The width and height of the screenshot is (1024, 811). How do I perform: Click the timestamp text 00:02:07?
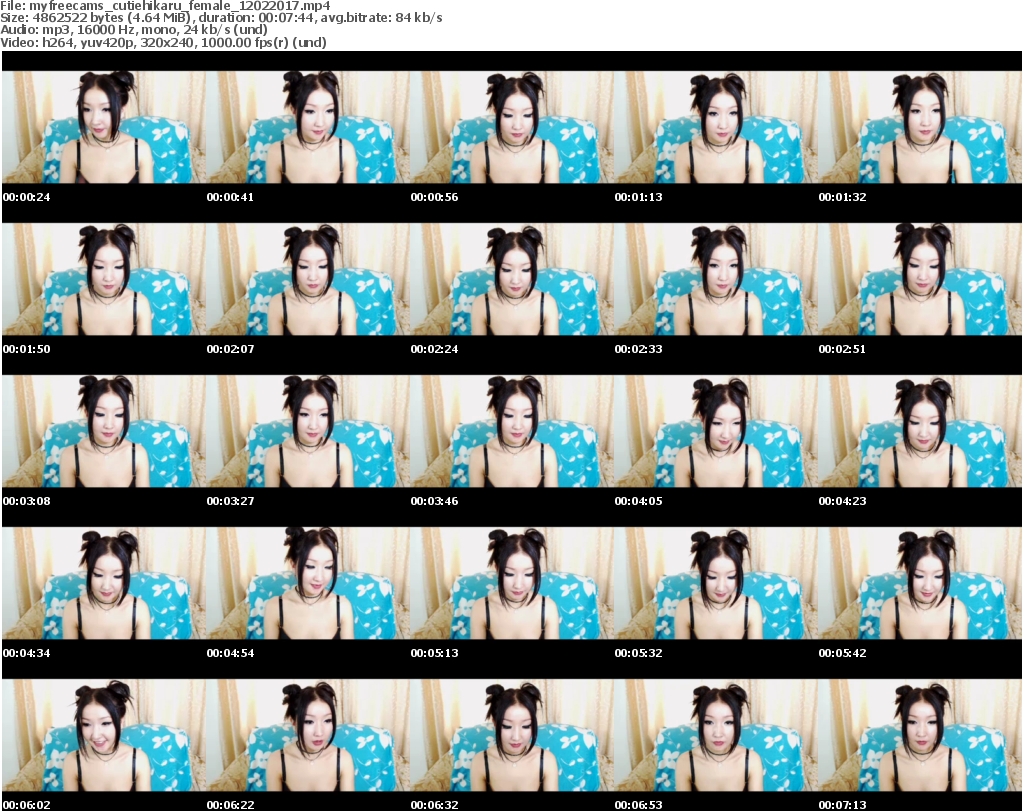pos(231,349)
